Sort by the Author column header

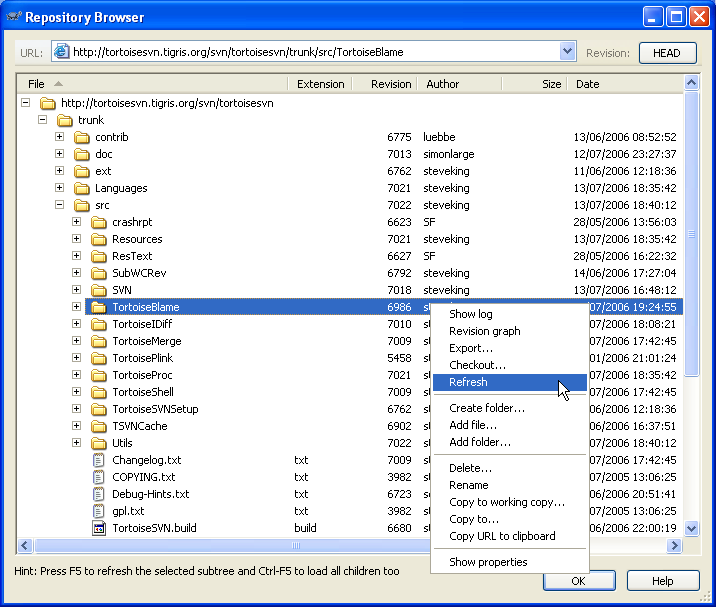(x=459, y=84)
